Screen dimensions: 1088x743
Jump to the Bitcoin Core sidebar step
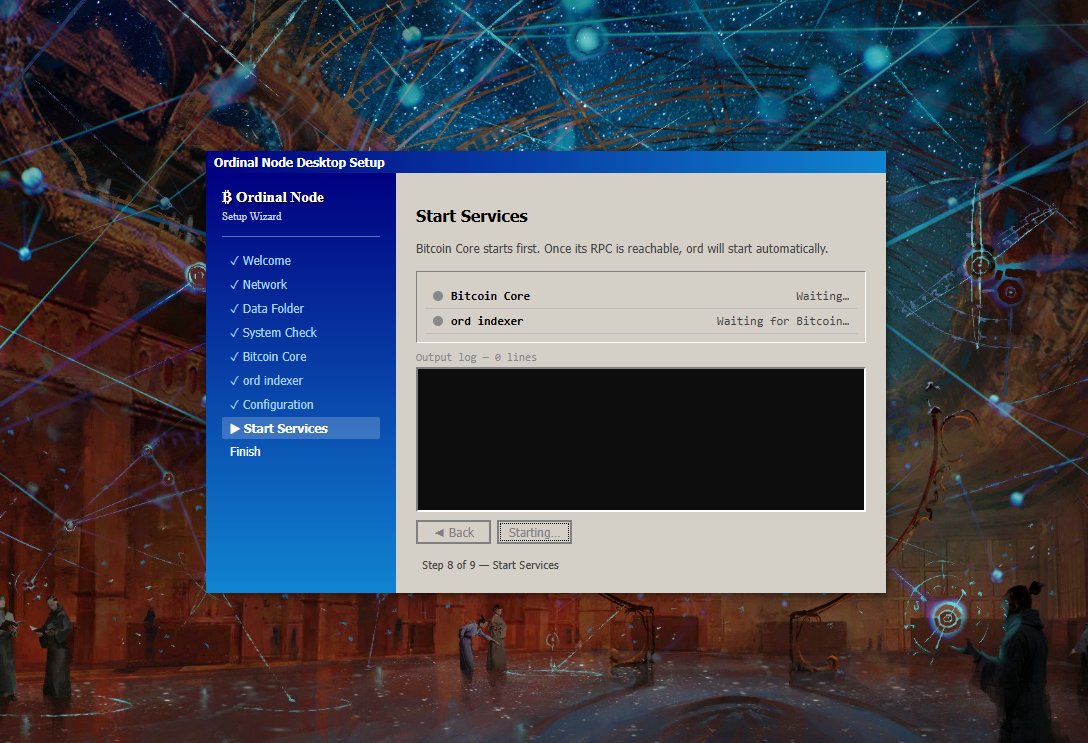[x=300, y=357]
